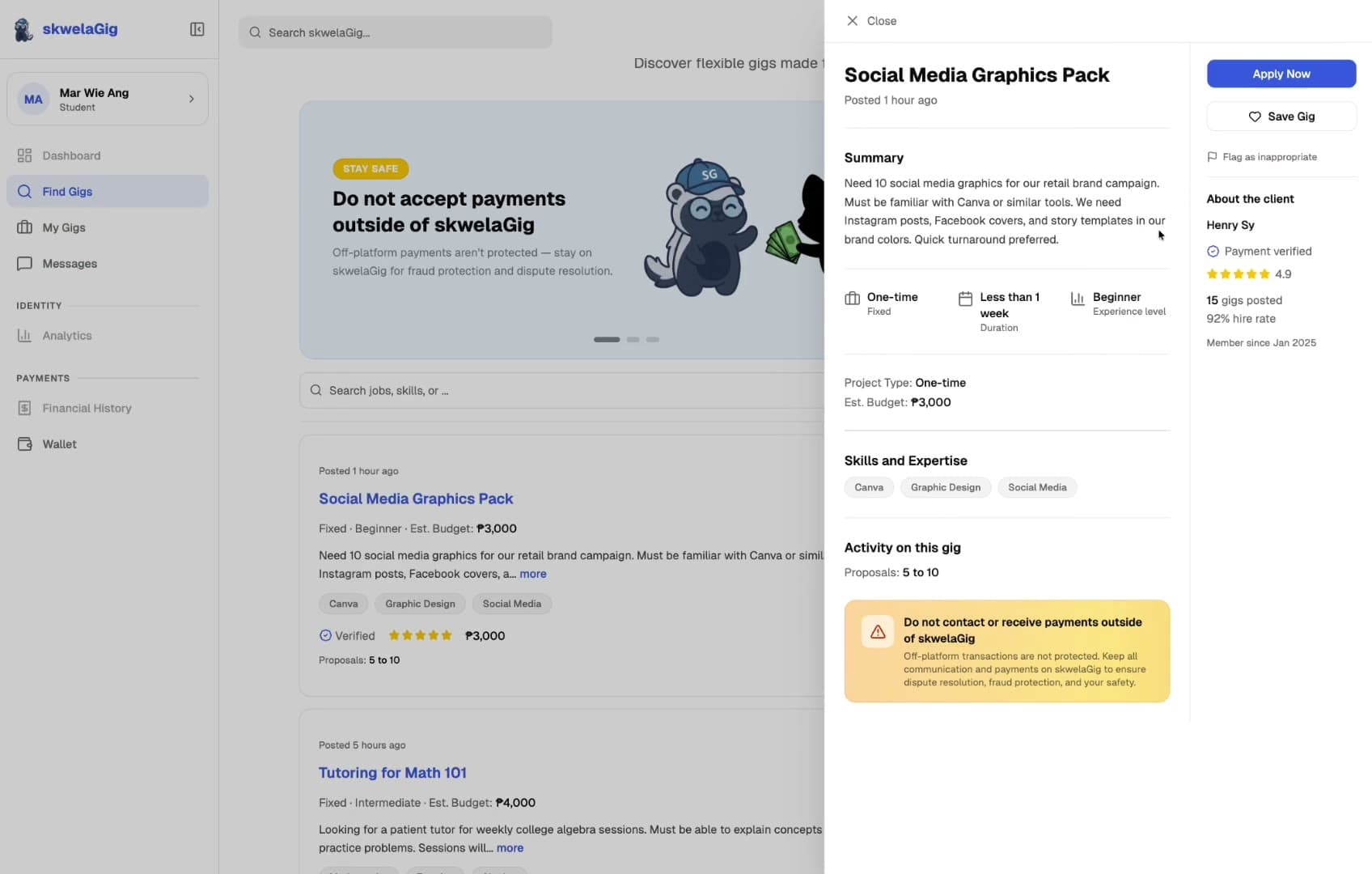1372x874 pixels.
Task: Expand Tutoring gig description with more link
Action: [510, 848]
